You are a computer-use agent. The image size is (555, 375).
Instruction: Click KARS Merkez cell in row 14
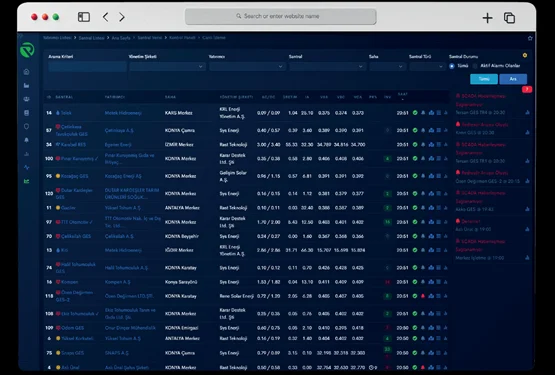[x=178, y=113]
